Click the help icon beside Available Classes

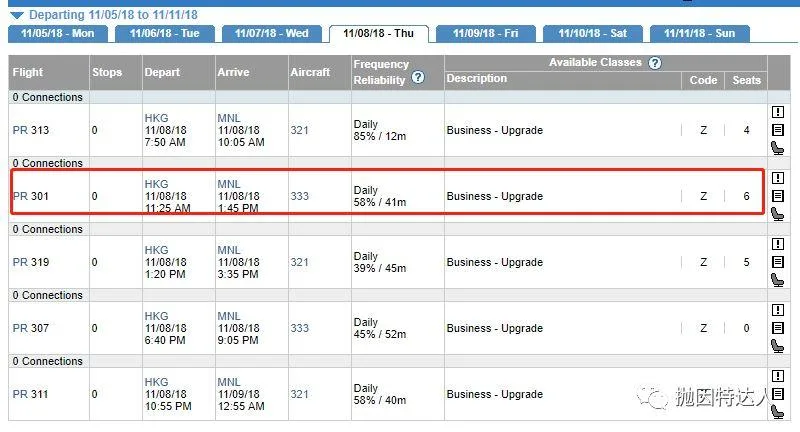[655, 63]
